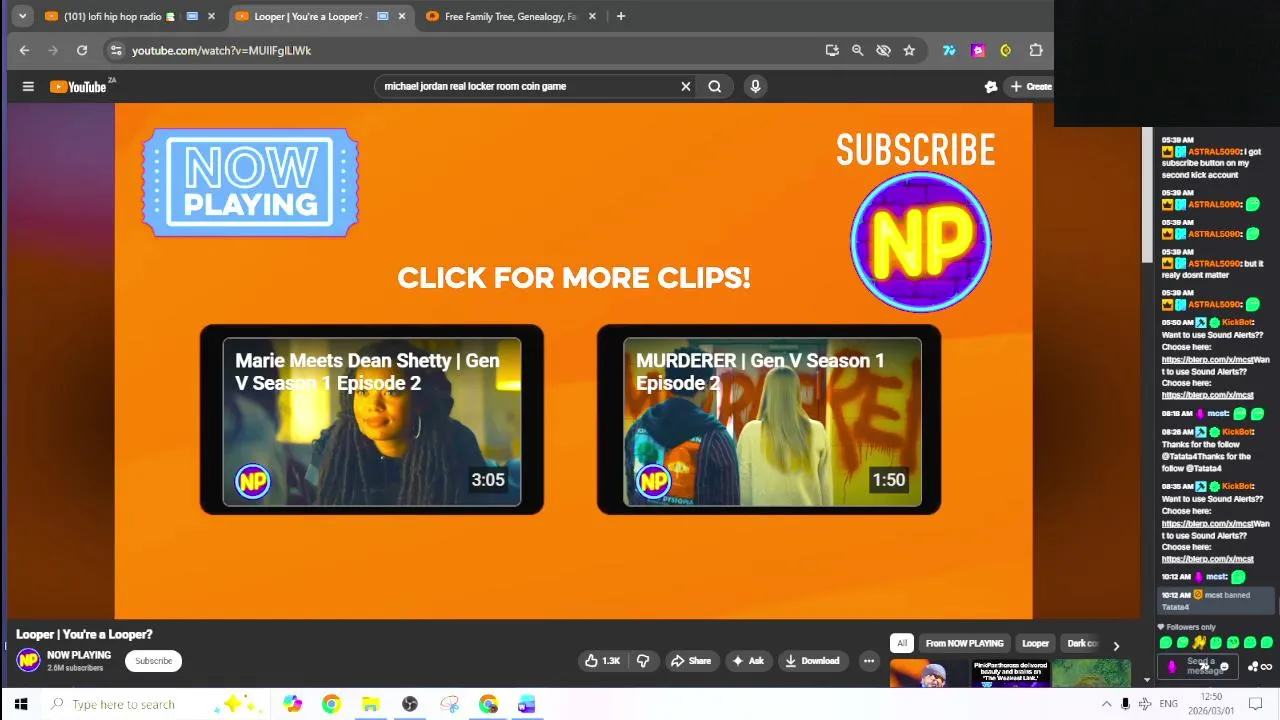Open the tab search dropdown arrow

tap(22, 16)
